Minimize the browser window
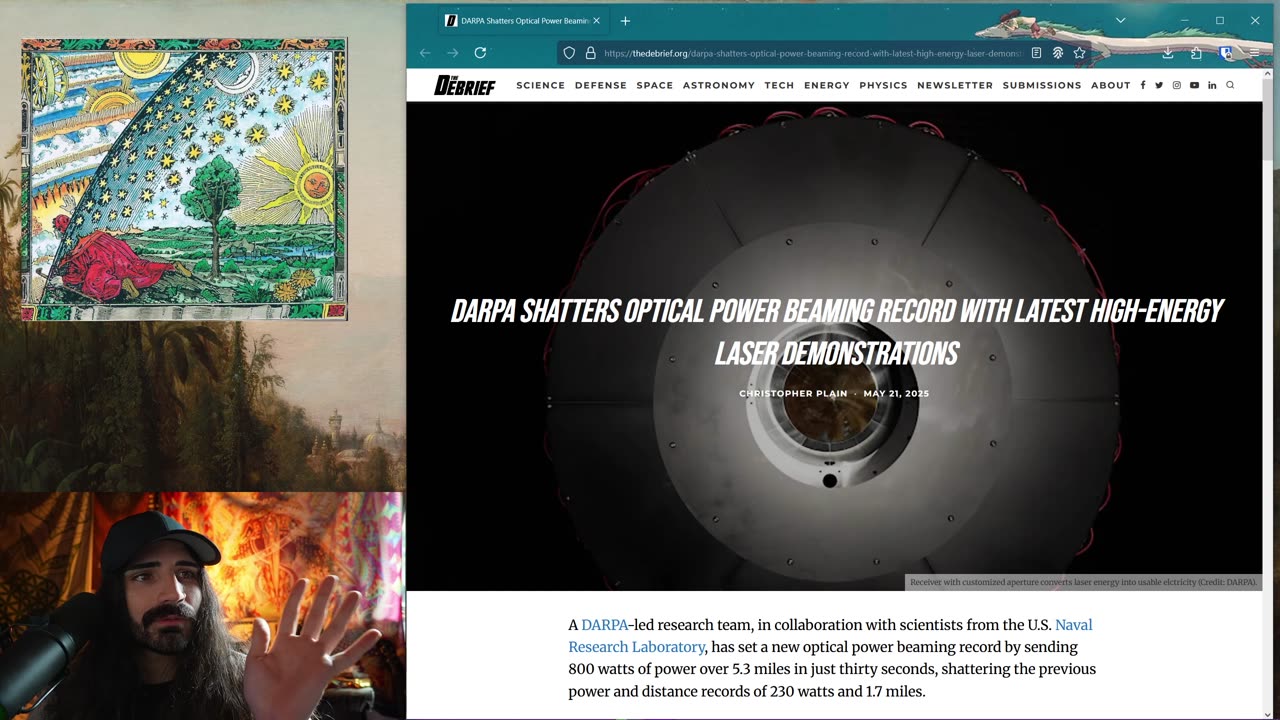 coord(1184,20)
